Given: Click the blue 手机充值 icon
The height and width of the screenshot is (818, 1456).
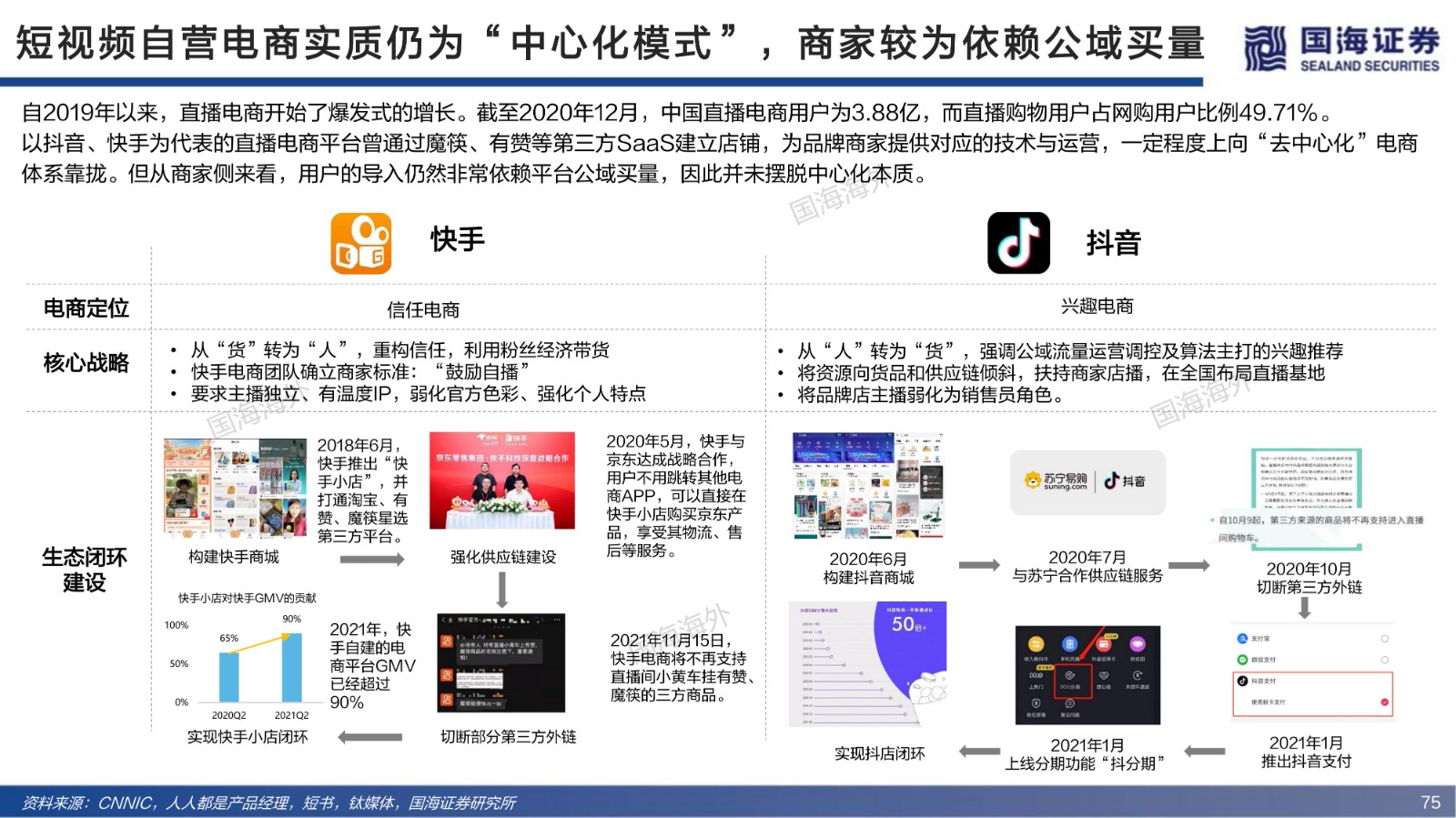Looking at the screenshot, I should click(x=1069, y=644).
